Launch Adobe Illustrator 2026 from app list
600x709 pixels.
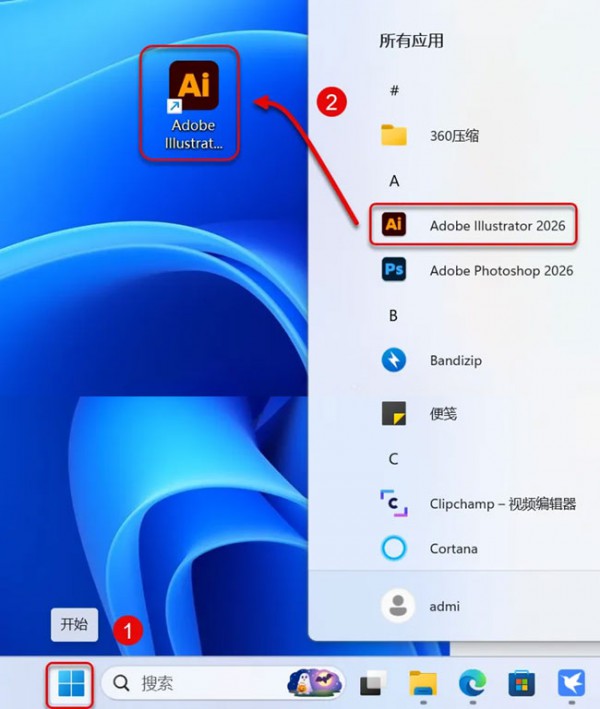[473, 225]
